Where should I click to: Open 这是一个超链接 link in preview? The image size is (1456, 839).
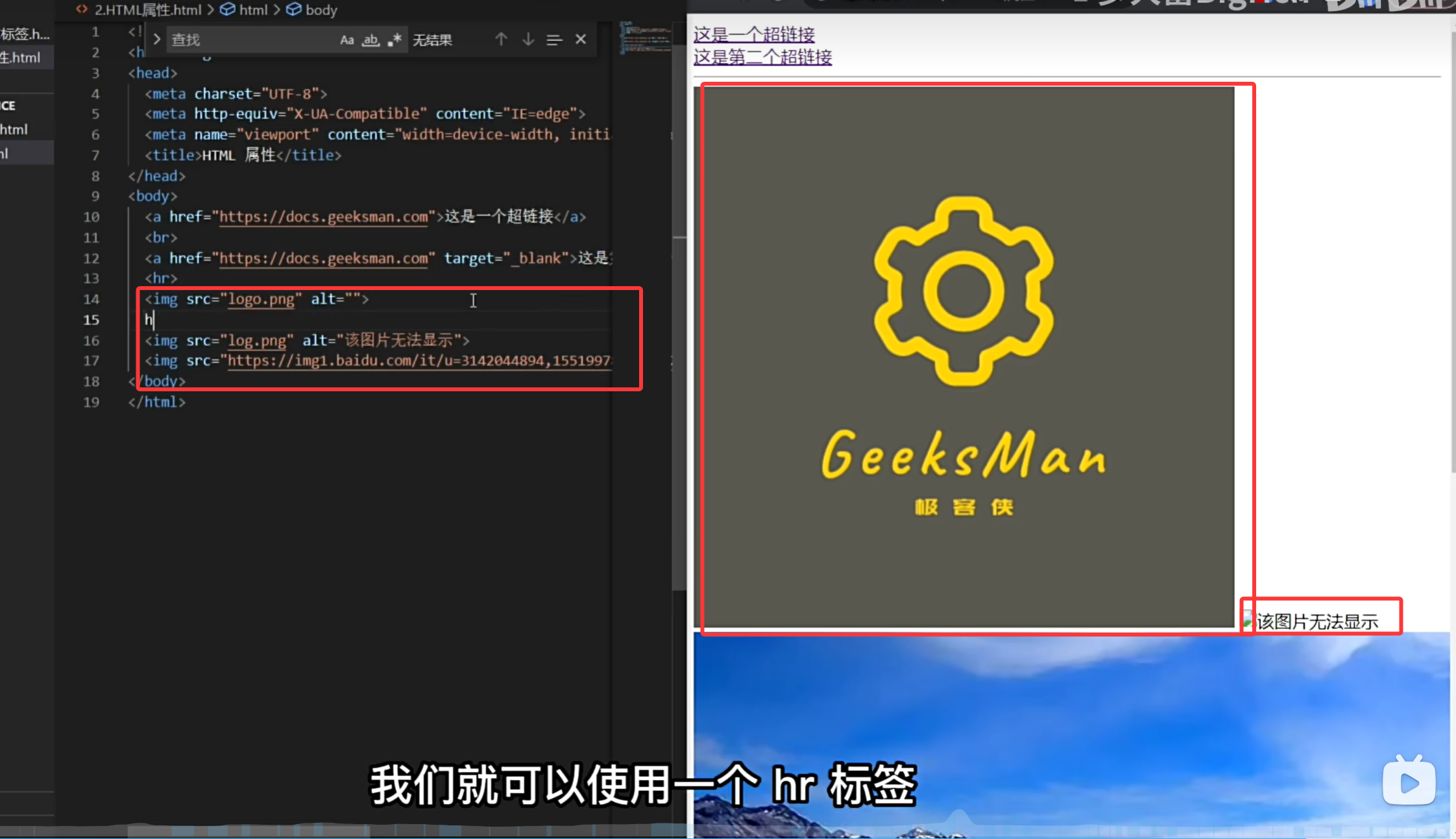pyautogui.click(x=754, y=34)
